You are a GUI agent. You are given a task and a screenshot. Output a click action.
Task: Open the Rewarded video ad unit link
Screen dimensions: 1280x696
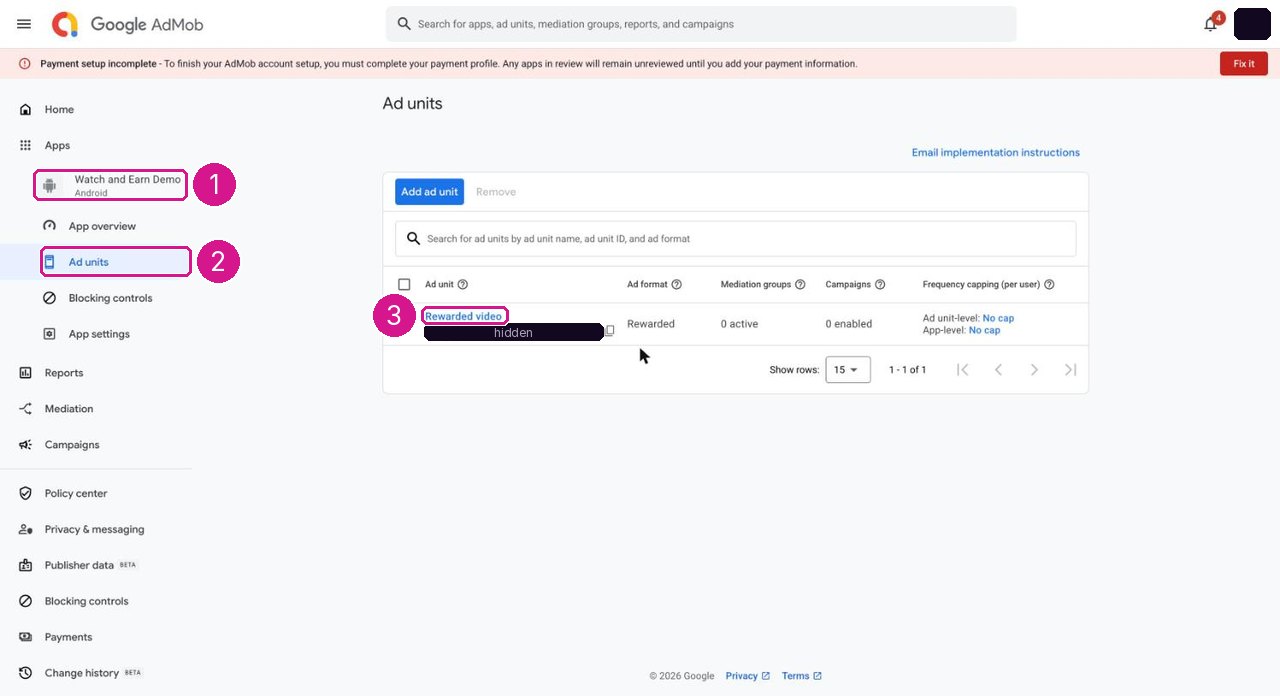click(x=464, y=317)
